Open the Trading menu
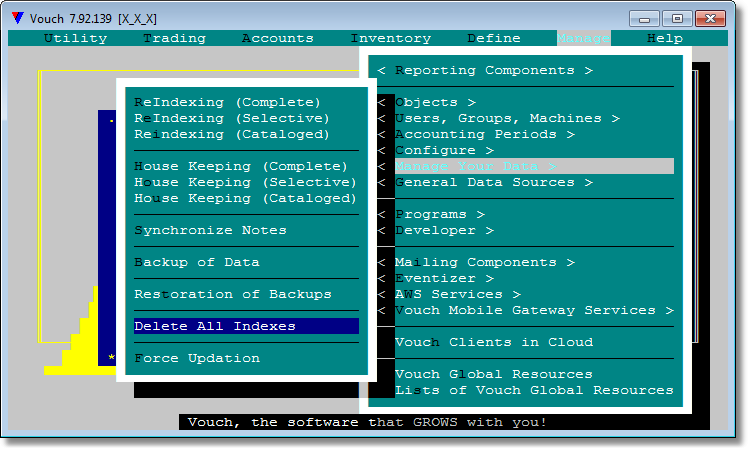This screenshot has height=450, width=748. (x=175, y=38)
